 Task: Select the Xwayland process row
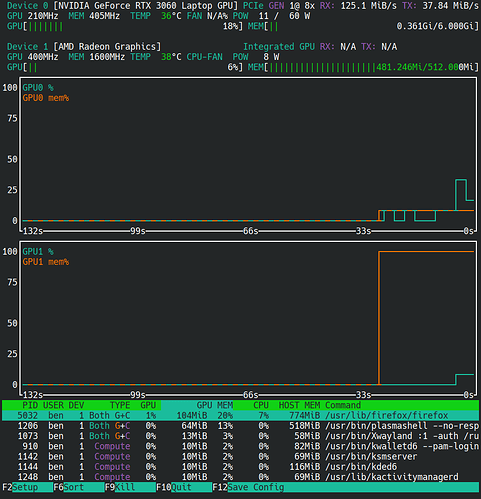point(240,436)
